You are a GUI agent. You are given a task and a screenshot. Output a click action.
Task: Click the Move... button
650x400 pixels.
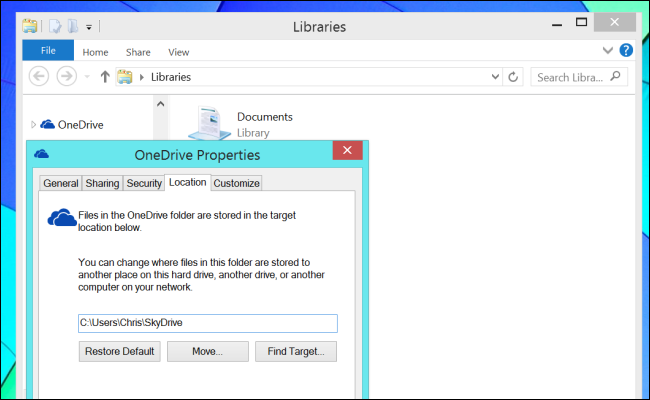[x=208, y=352]
